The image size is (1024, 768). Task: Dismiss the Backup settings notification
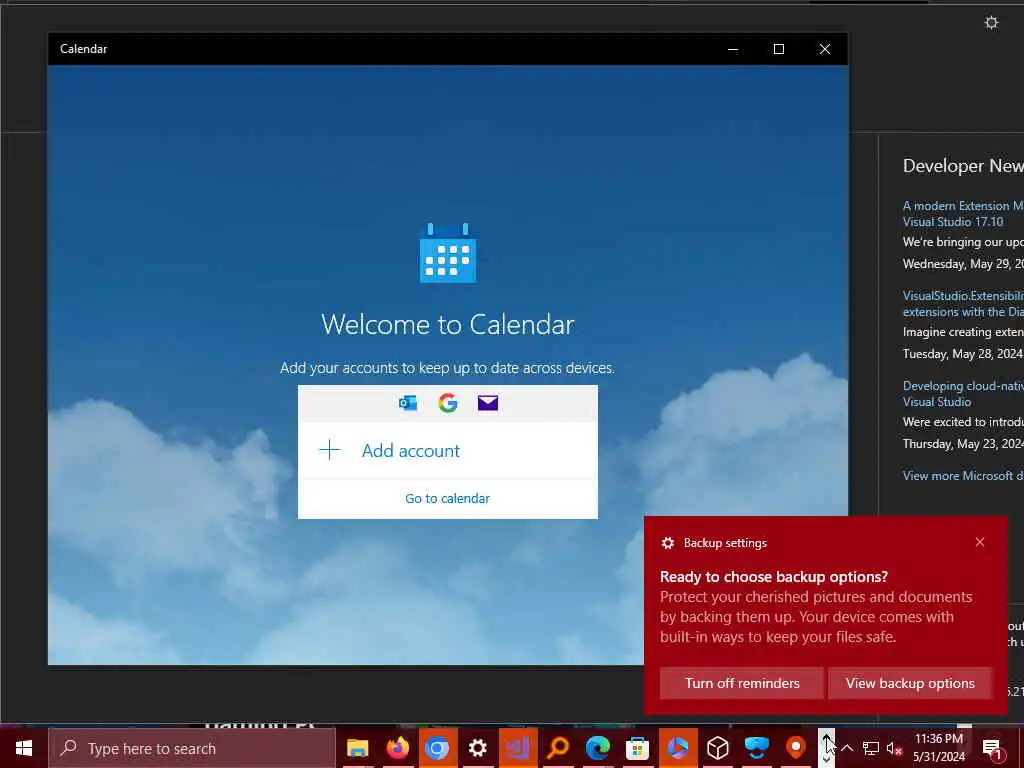coord(980,542)
